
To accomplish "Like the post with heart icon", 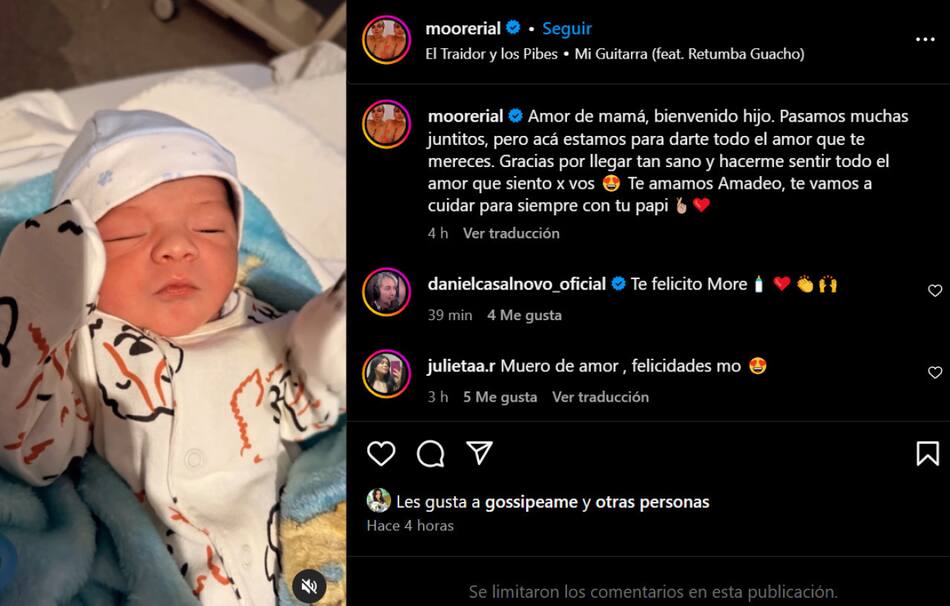I will [x=381, y=453].
